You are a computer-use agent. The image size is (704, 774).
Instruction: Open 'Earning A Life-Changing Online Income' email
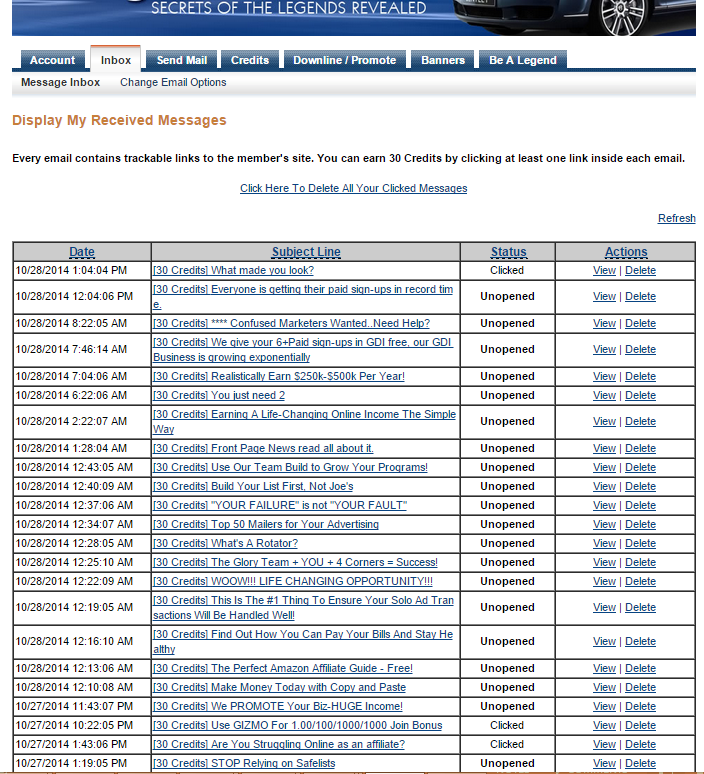coord(304,422)
